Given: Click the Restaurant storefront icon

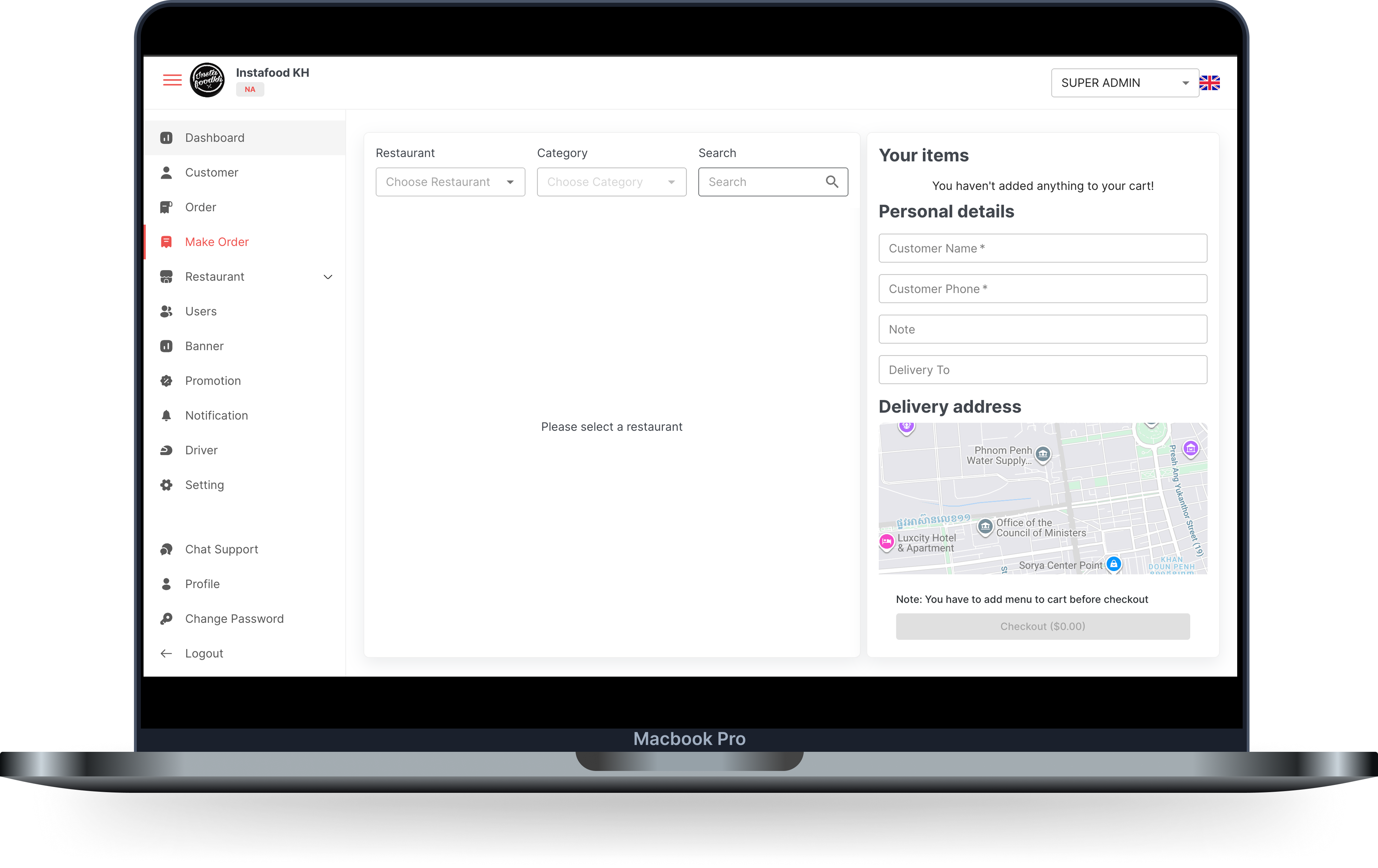Looking at the screenshot, I should 166,277.
